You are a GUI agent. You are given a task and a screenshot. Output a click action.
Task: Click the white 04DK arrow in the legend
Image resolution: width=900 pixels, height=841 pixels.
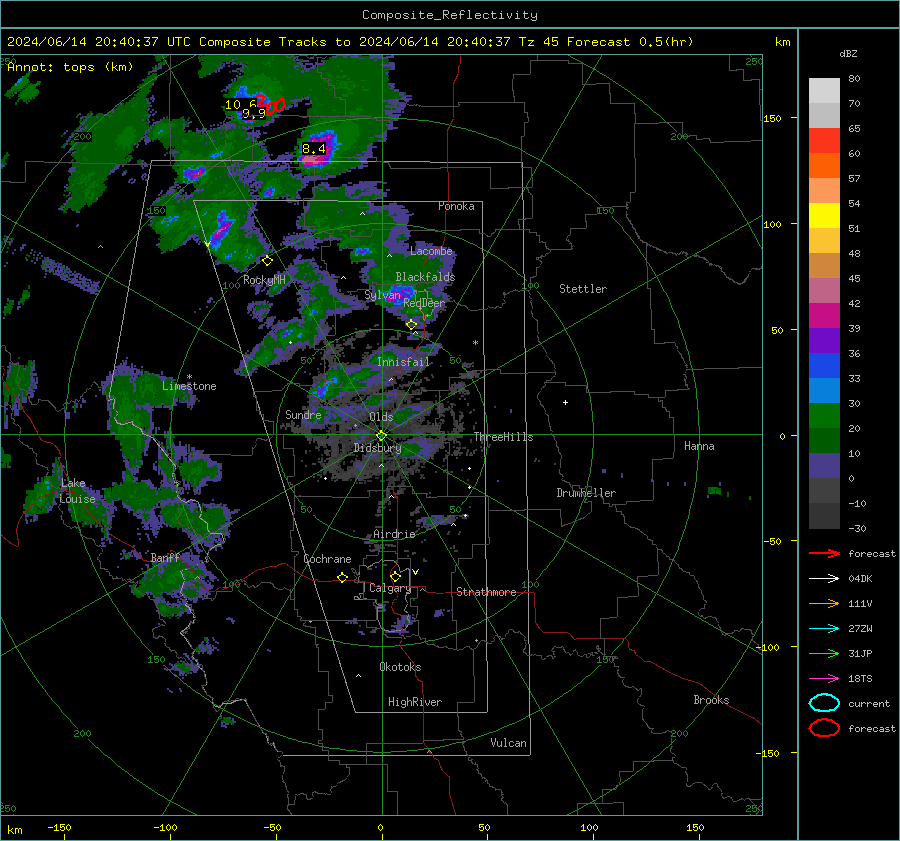pos(824,579)
